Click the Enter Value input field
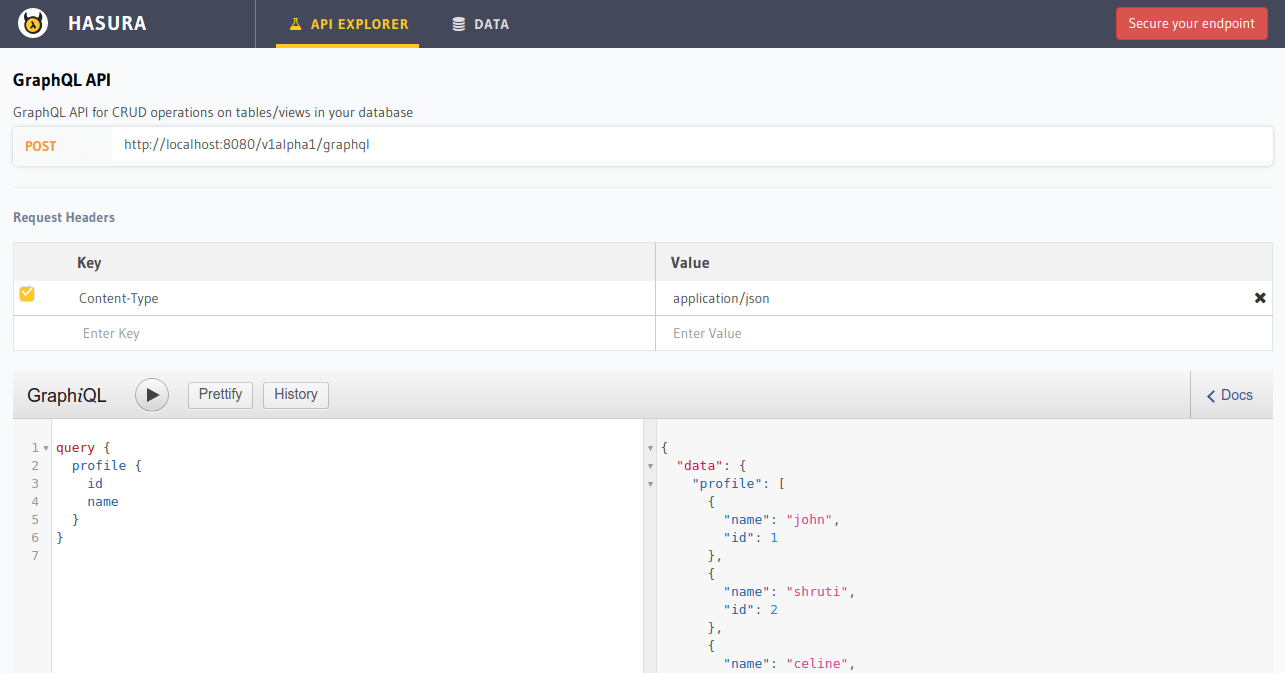This screenshot has height=673, width=1285. pos(963,333)
